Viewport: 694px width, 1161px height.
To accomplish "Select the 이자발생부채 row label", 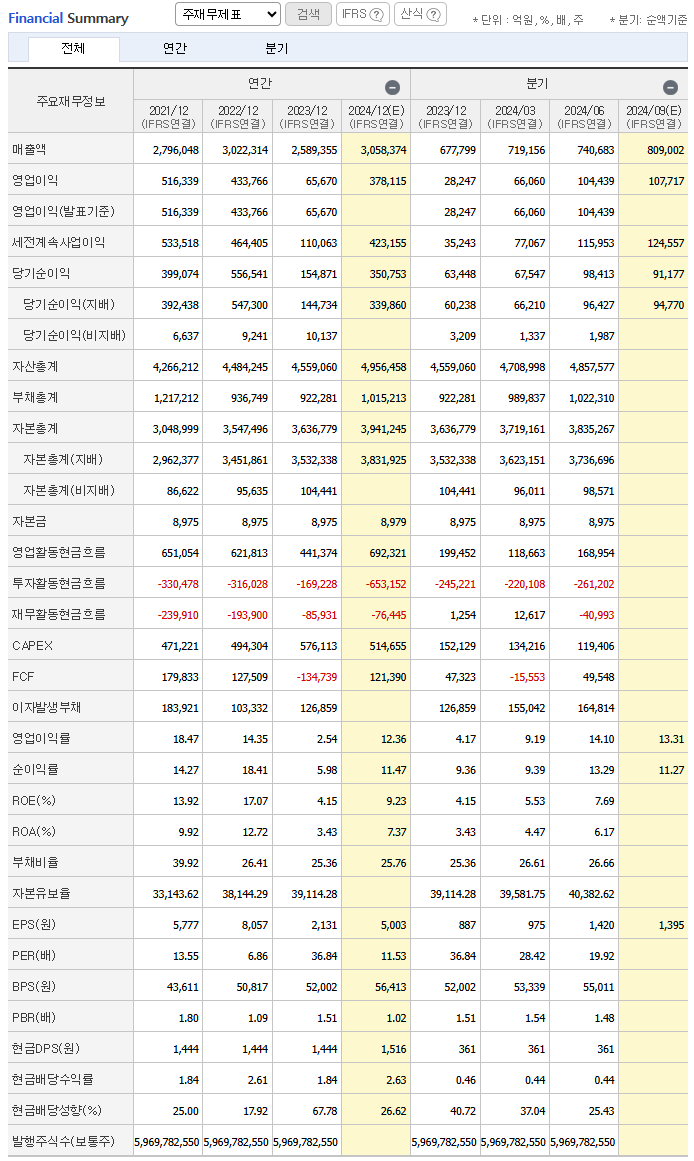I will pyautogui.click(x=47, y=708).
